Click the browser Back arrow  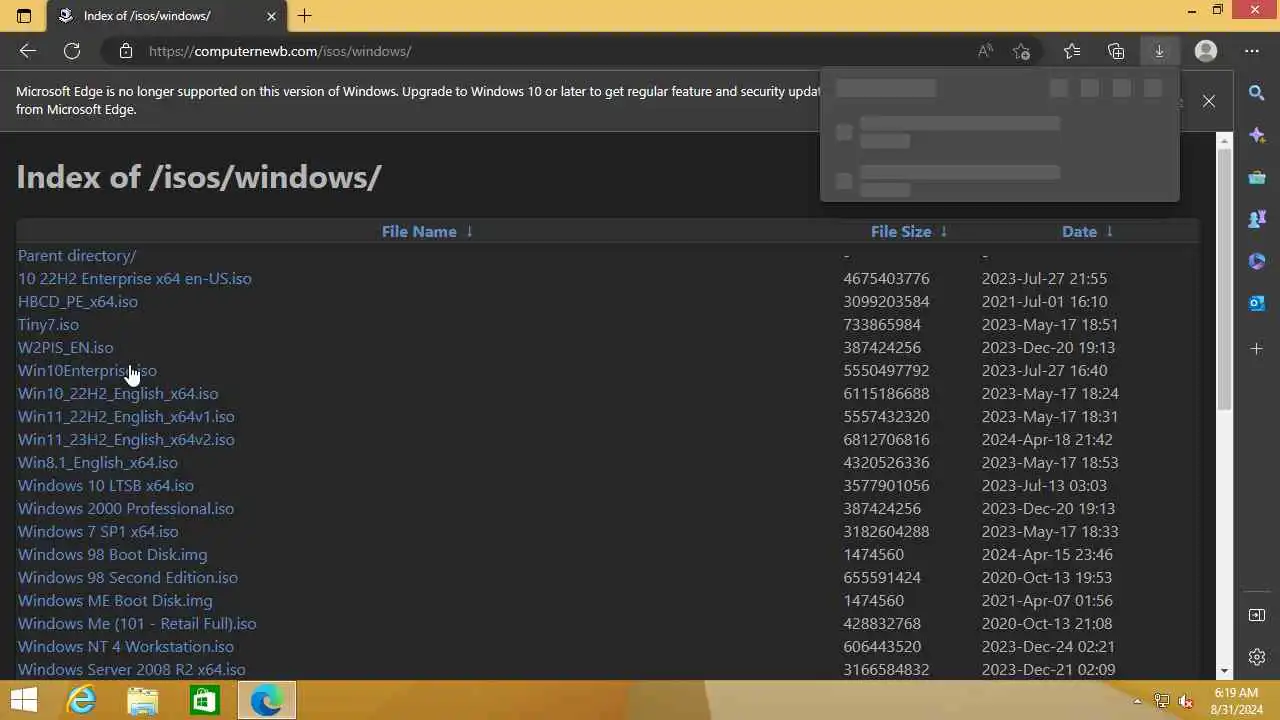coord(27,51)
